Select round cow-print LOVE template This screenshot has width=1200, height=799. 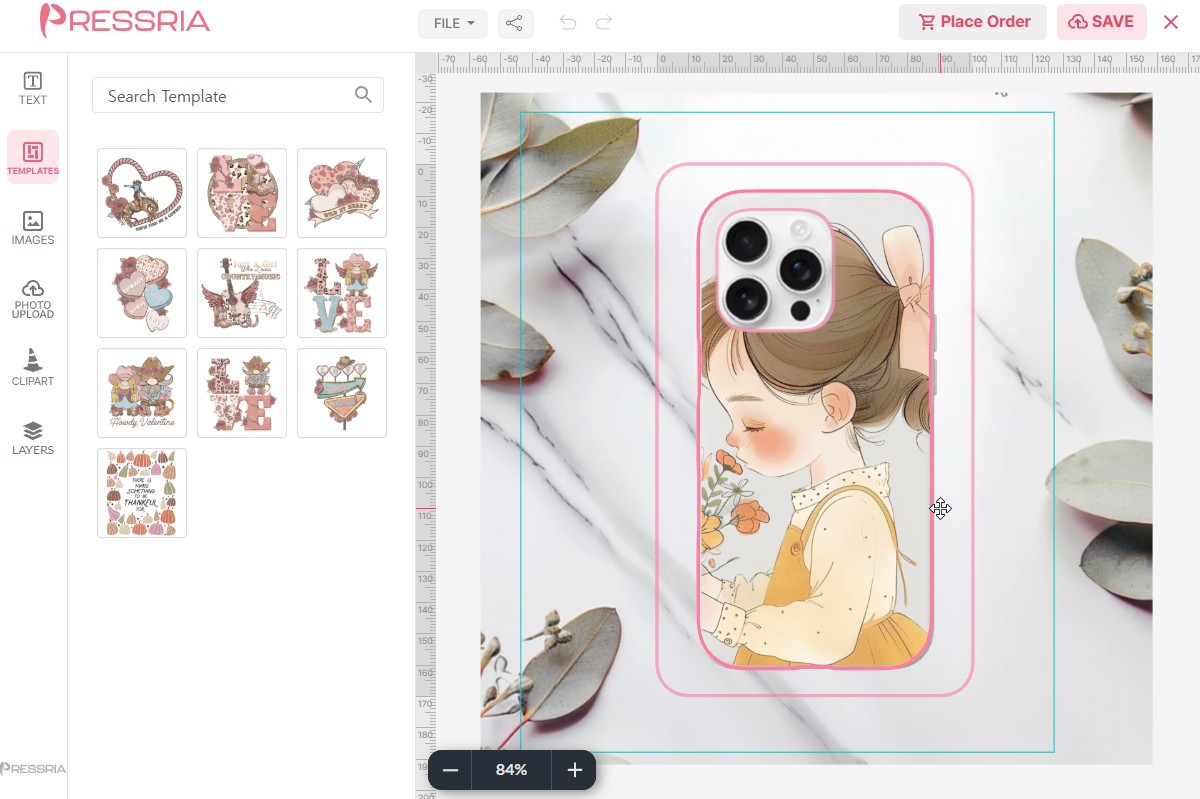pos(242,193)
